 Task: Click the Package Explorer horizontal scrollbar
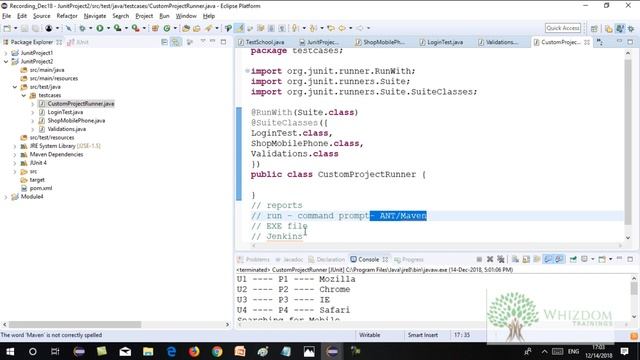click(75, 324)
